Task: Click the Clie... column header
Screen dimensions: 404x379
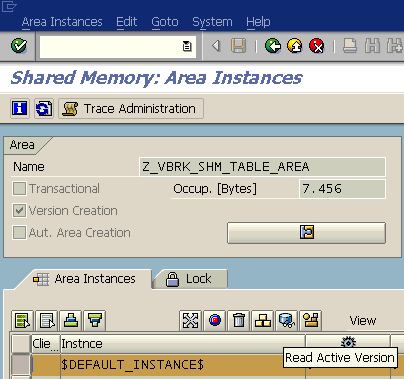Action: [x=46, y=343]
